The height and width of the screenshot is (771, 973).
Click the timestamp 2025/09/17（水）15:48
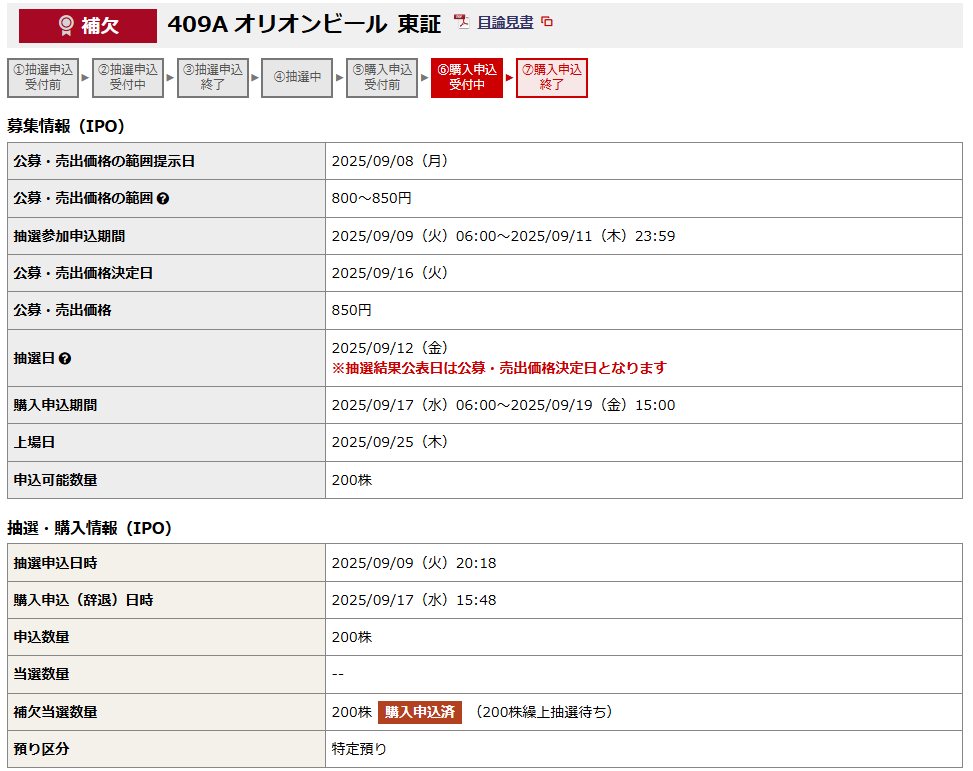click(x=414, y=600)
